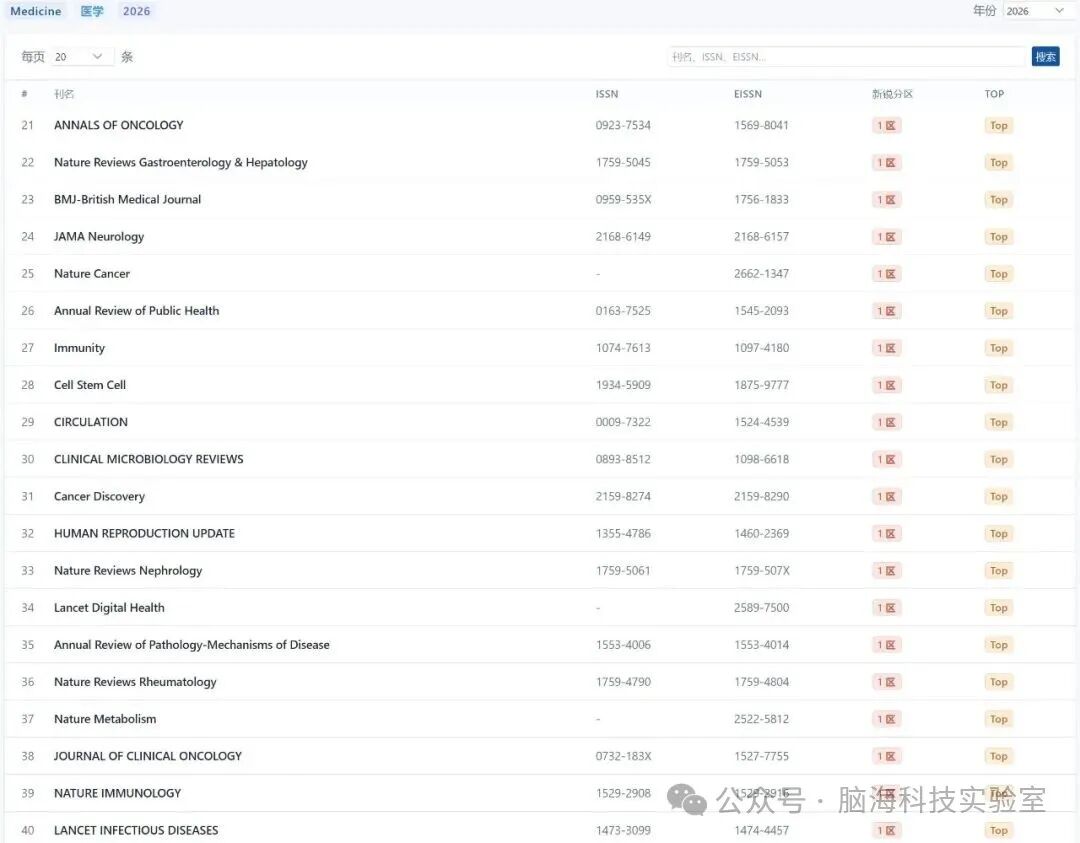Click the 1区 badge for JAMA Neurology
1080x843 pixels.
886,237
